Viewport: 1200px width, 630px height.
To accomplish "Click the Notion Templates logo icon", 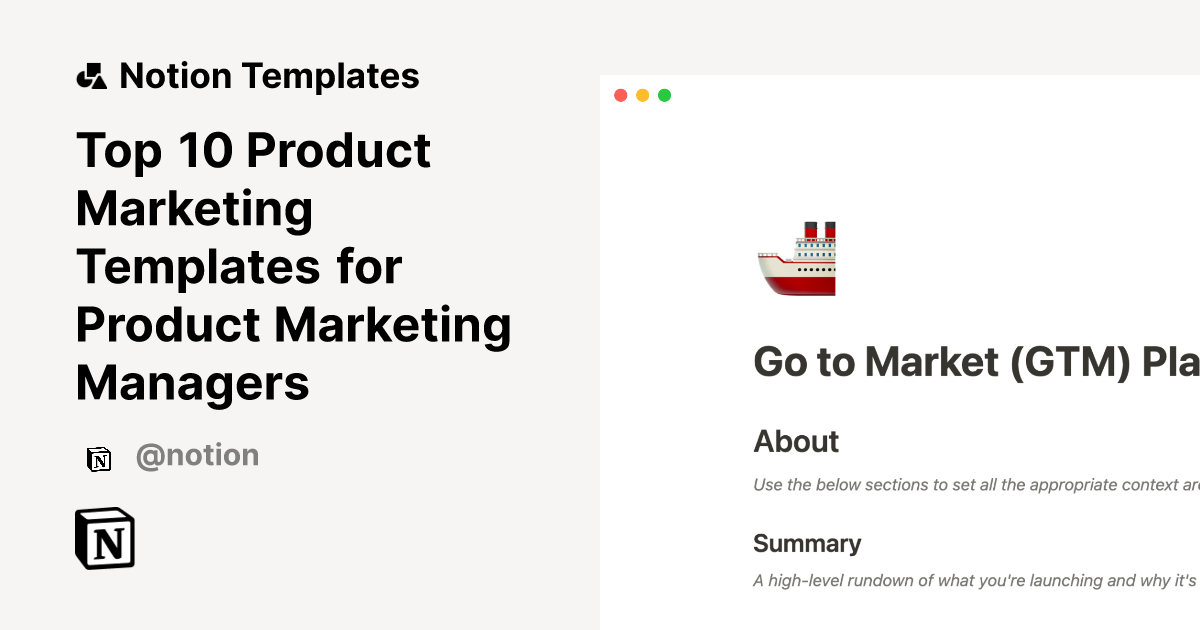I will [91, 76].
